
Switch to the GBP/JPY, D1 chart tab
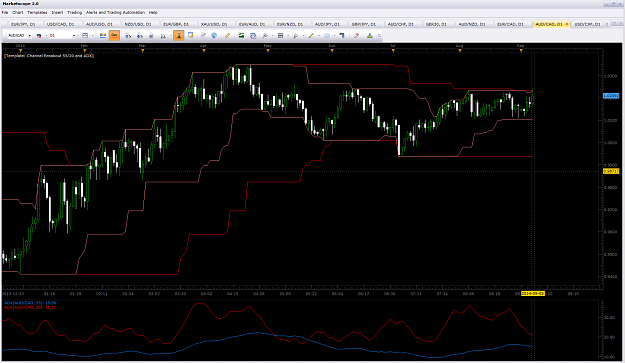point(364,24)
